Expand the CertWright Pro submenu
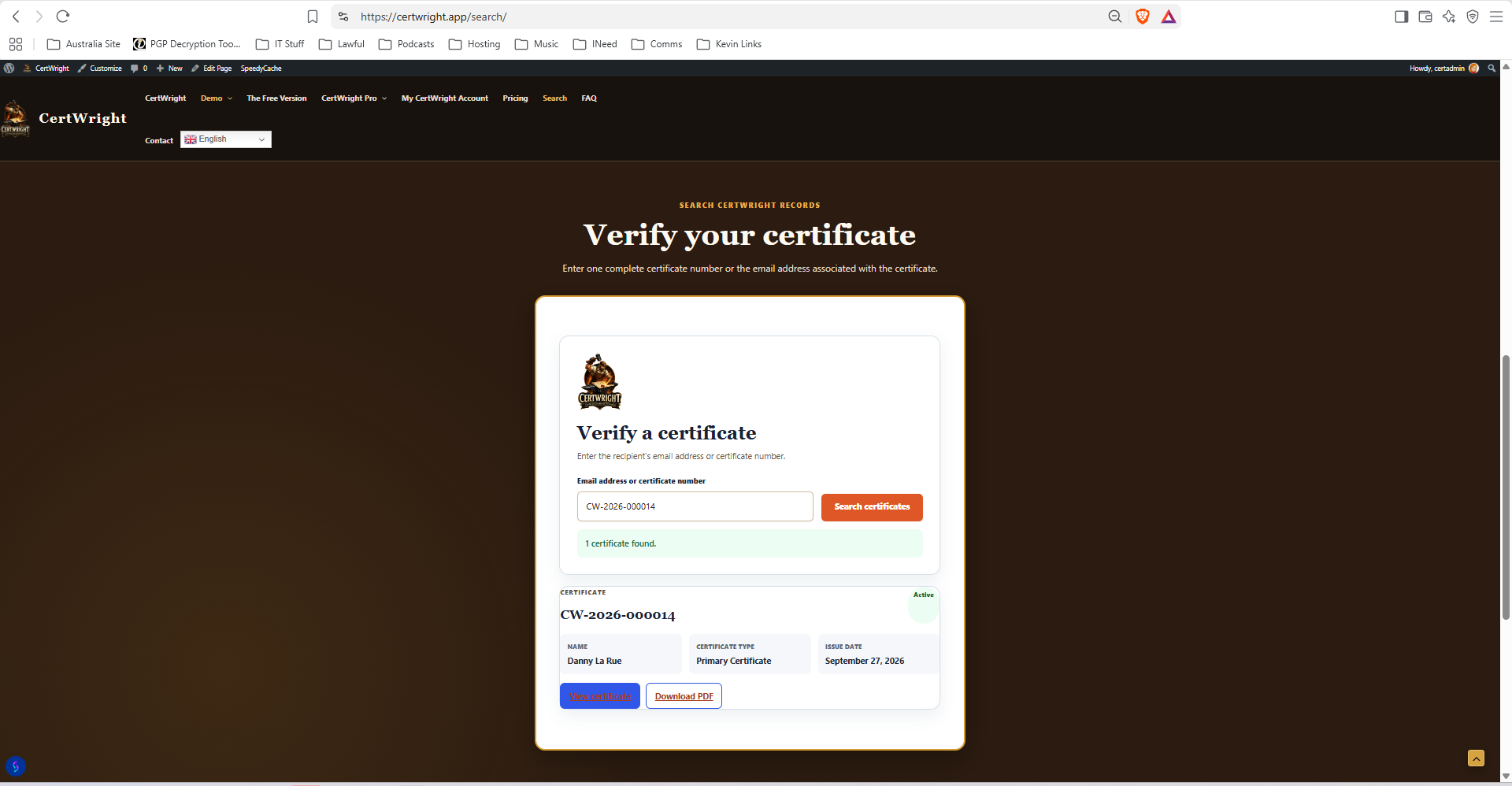Screen dimensions: 1512x786 (354, 98)
